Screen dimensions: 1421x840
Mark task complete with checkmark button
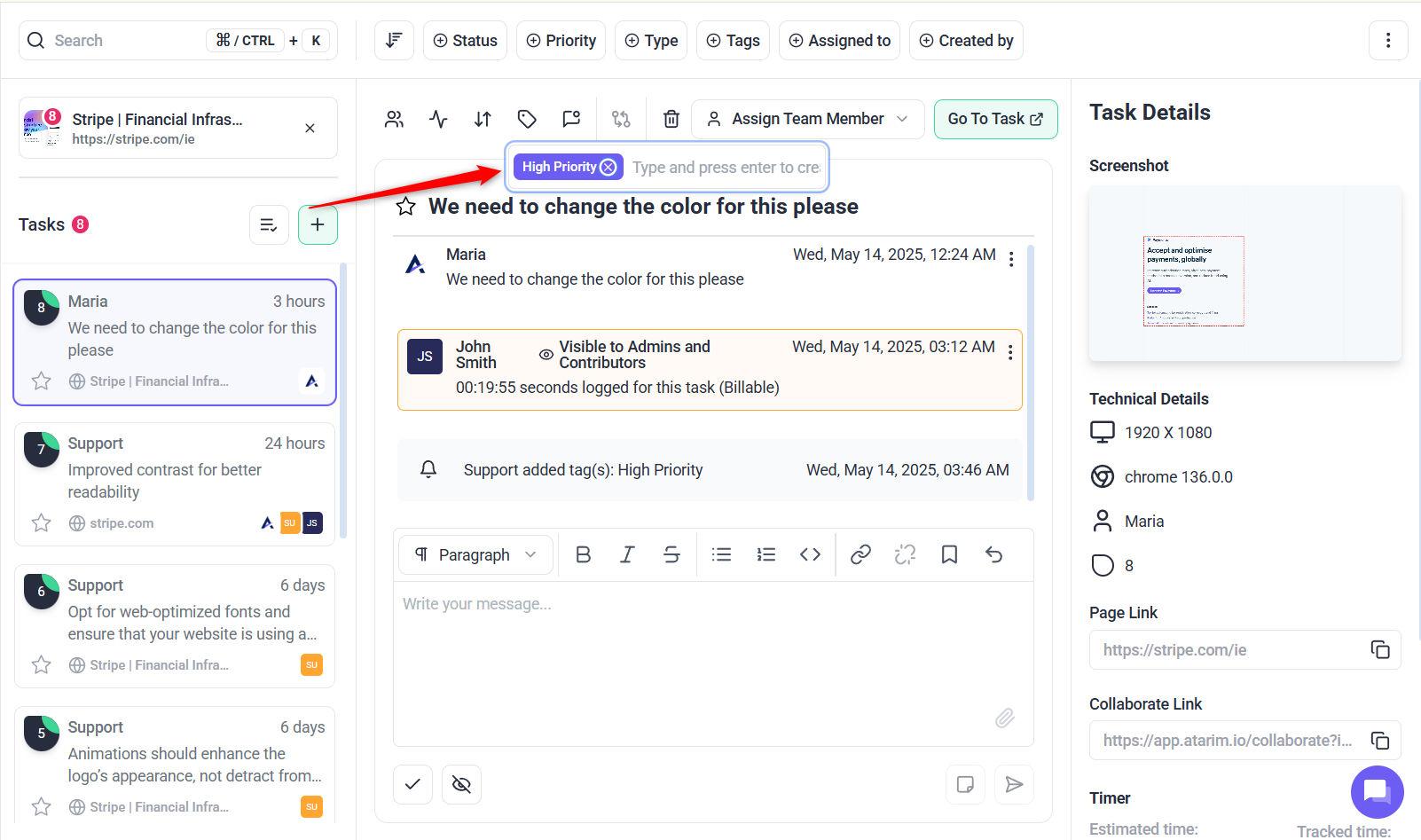pos(412,784)
